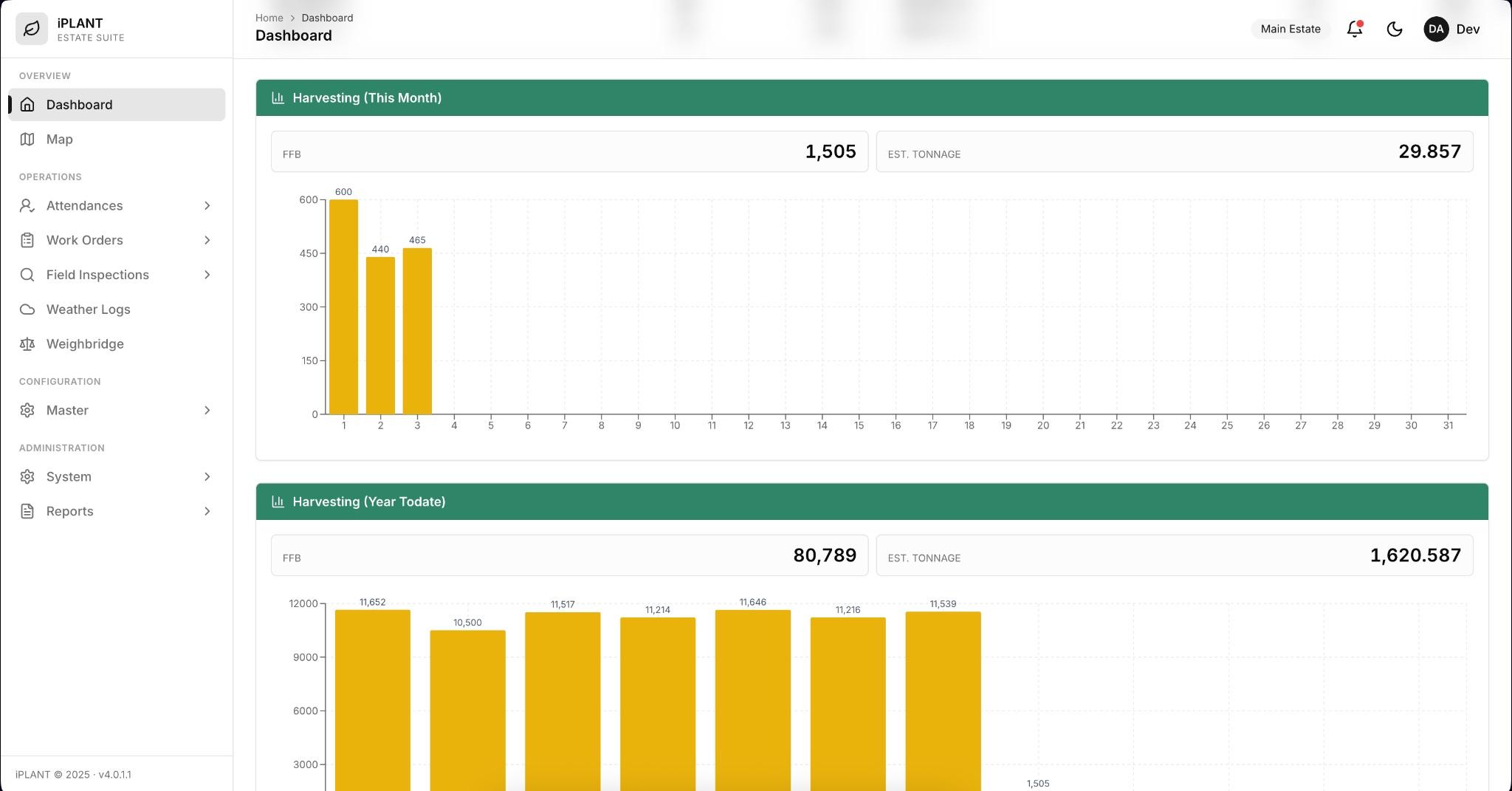Image resolution: width=1512 pixels, height=791 pixels.
Task: Open notifications bell icon
Action: [x=1355, y=29]
